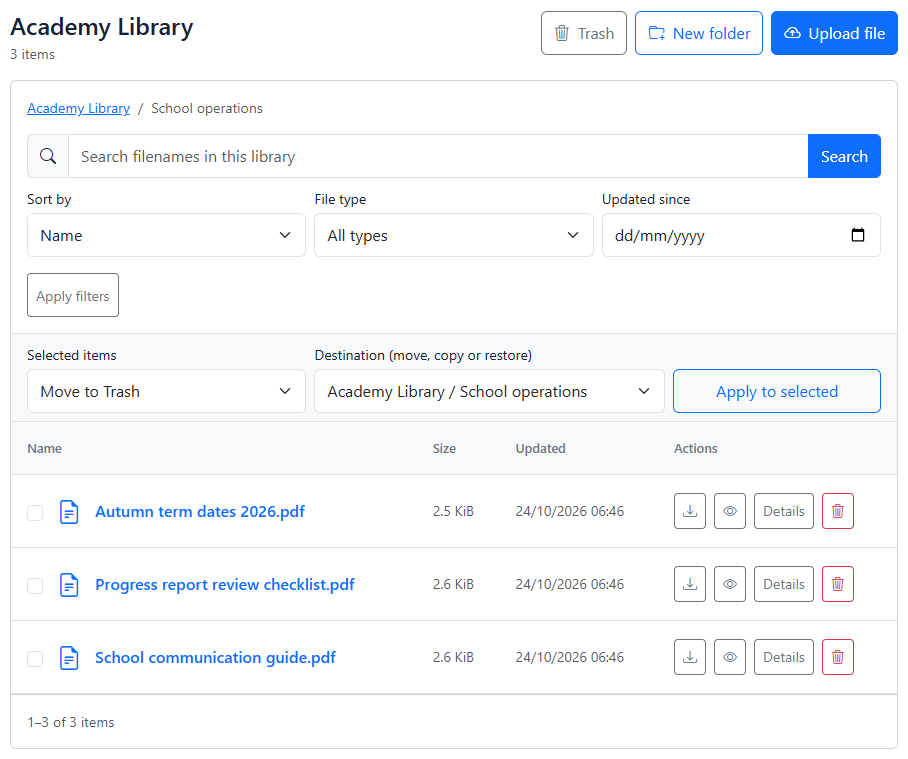Click the blue Search button
The height and width of the screenshot is (759, 908).
[x=844, y=156]
